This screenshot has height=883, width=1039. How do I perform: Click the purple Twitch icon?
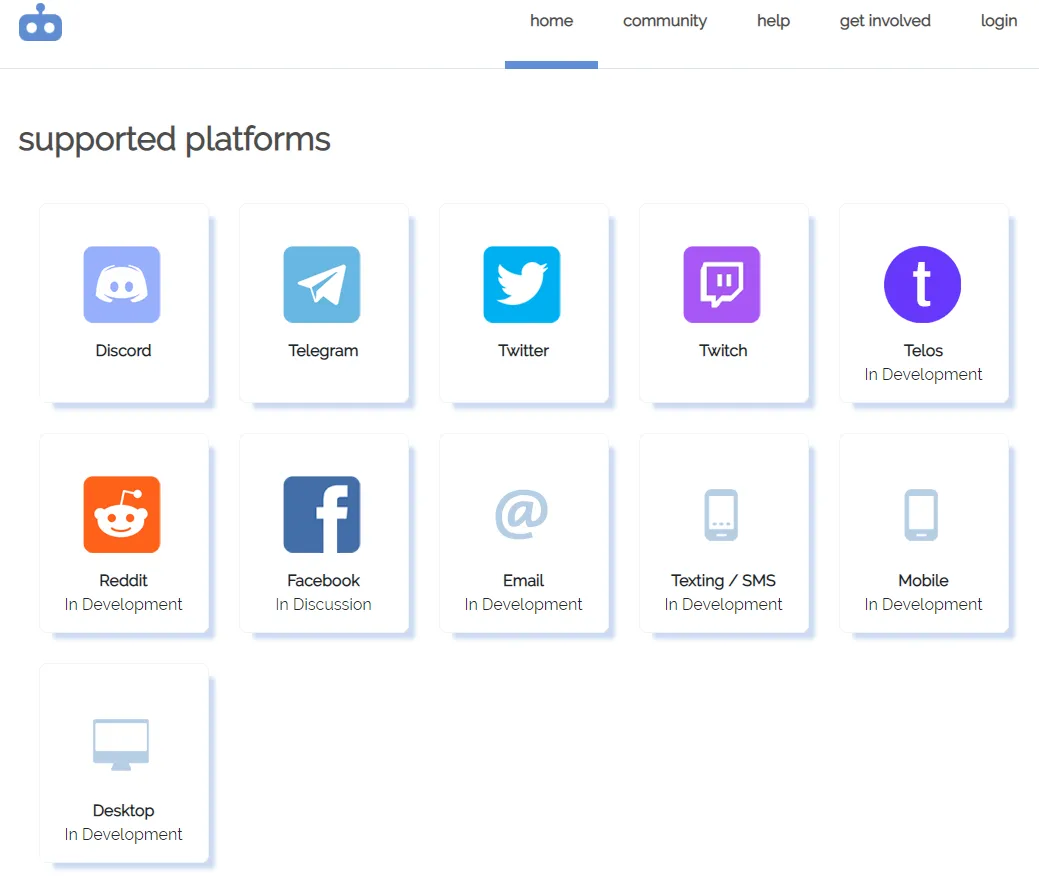point(722,285)
